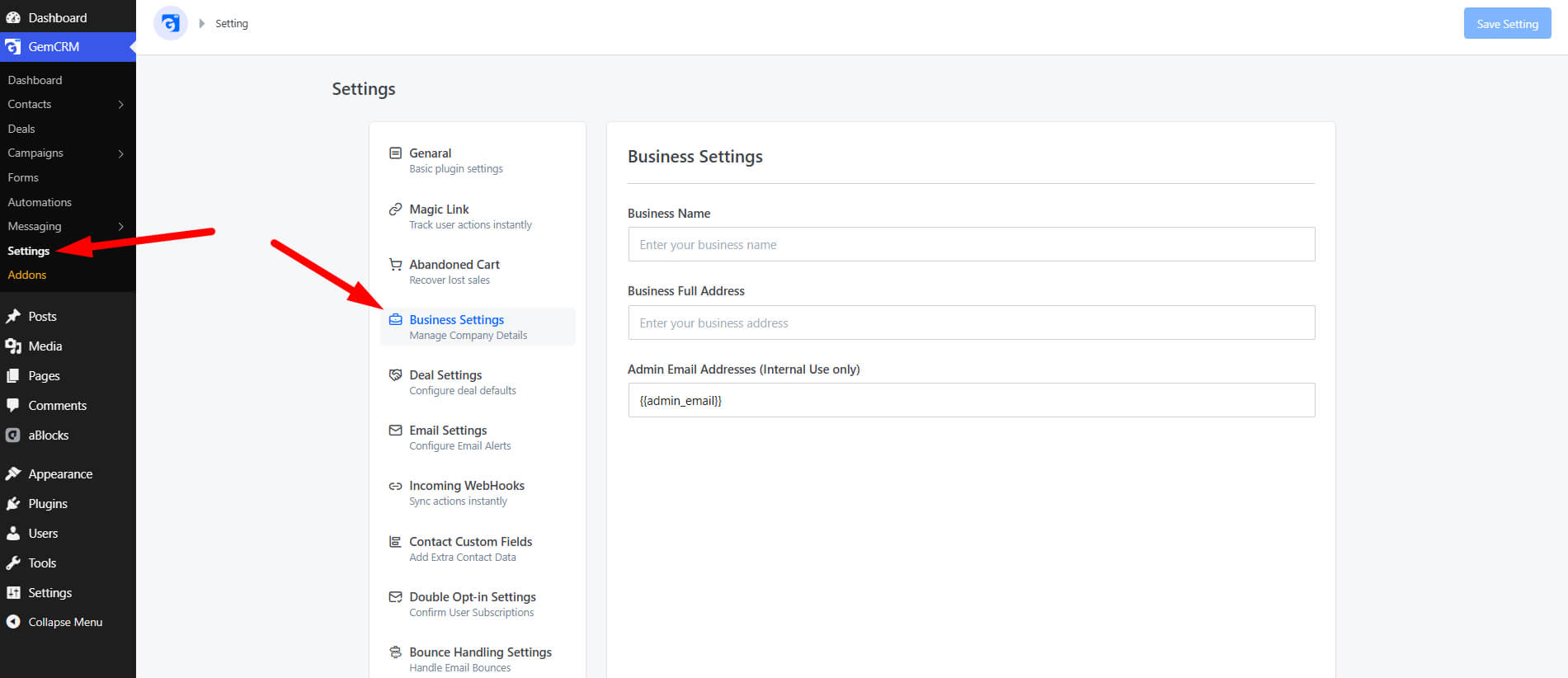This screenshot has height=678, width=1568.
Task: Click the Business Full Address field
Action: (x=971, y=323)
